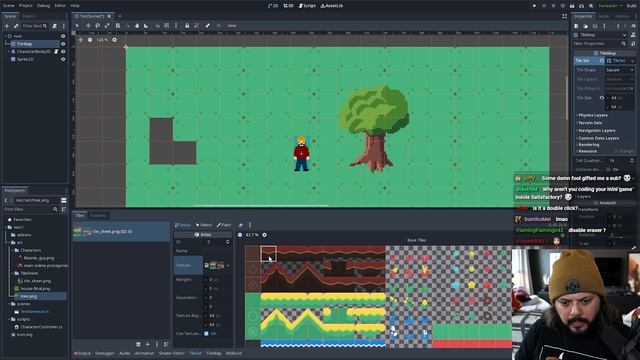Choose the Rotate Mode tool
This screenshot has height=360, width=640.
[x=98, y=26]
